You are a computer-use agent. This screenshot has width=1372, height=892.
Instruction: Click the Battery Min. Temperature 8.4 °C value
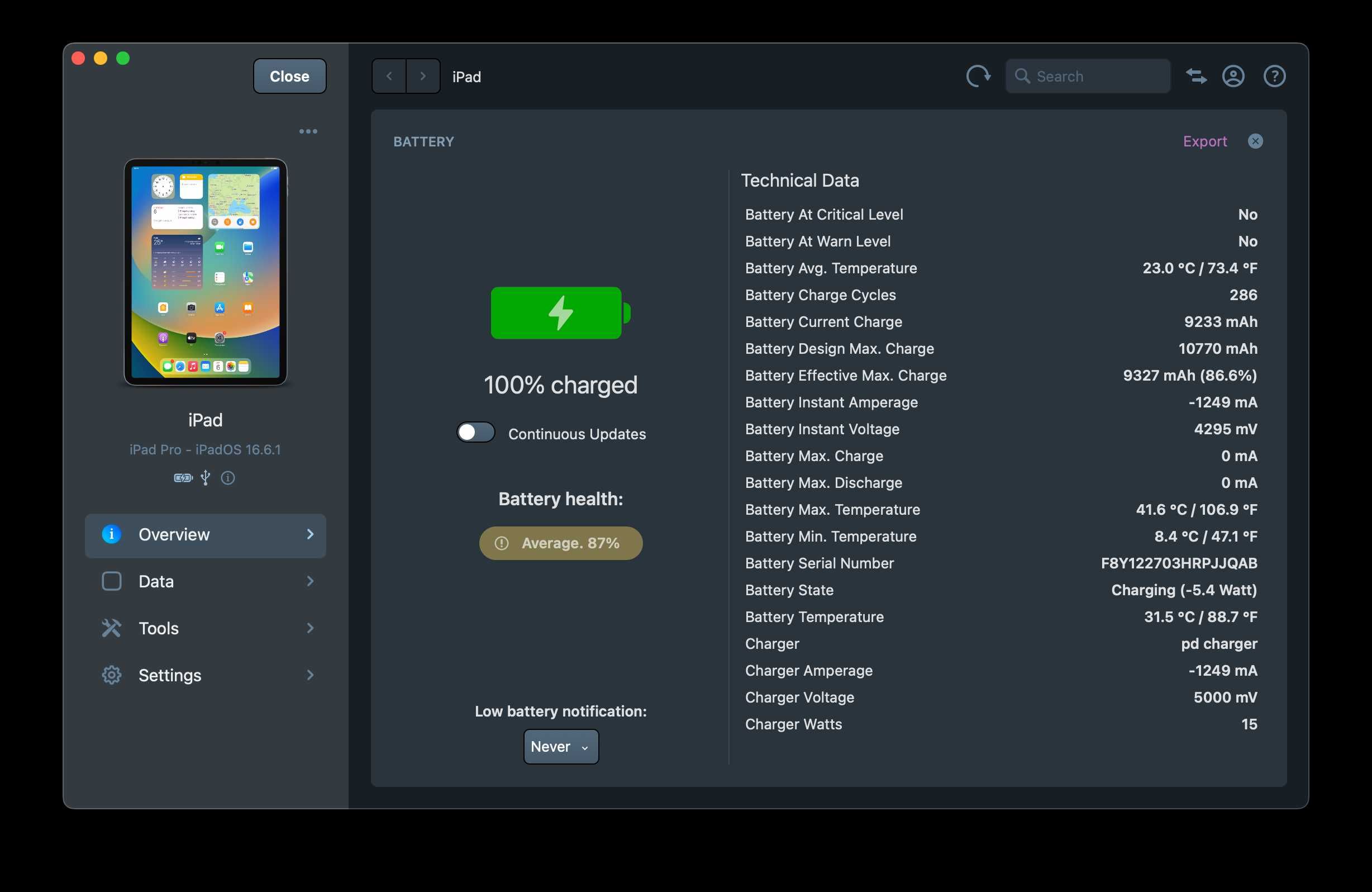tap(1206, 536)
